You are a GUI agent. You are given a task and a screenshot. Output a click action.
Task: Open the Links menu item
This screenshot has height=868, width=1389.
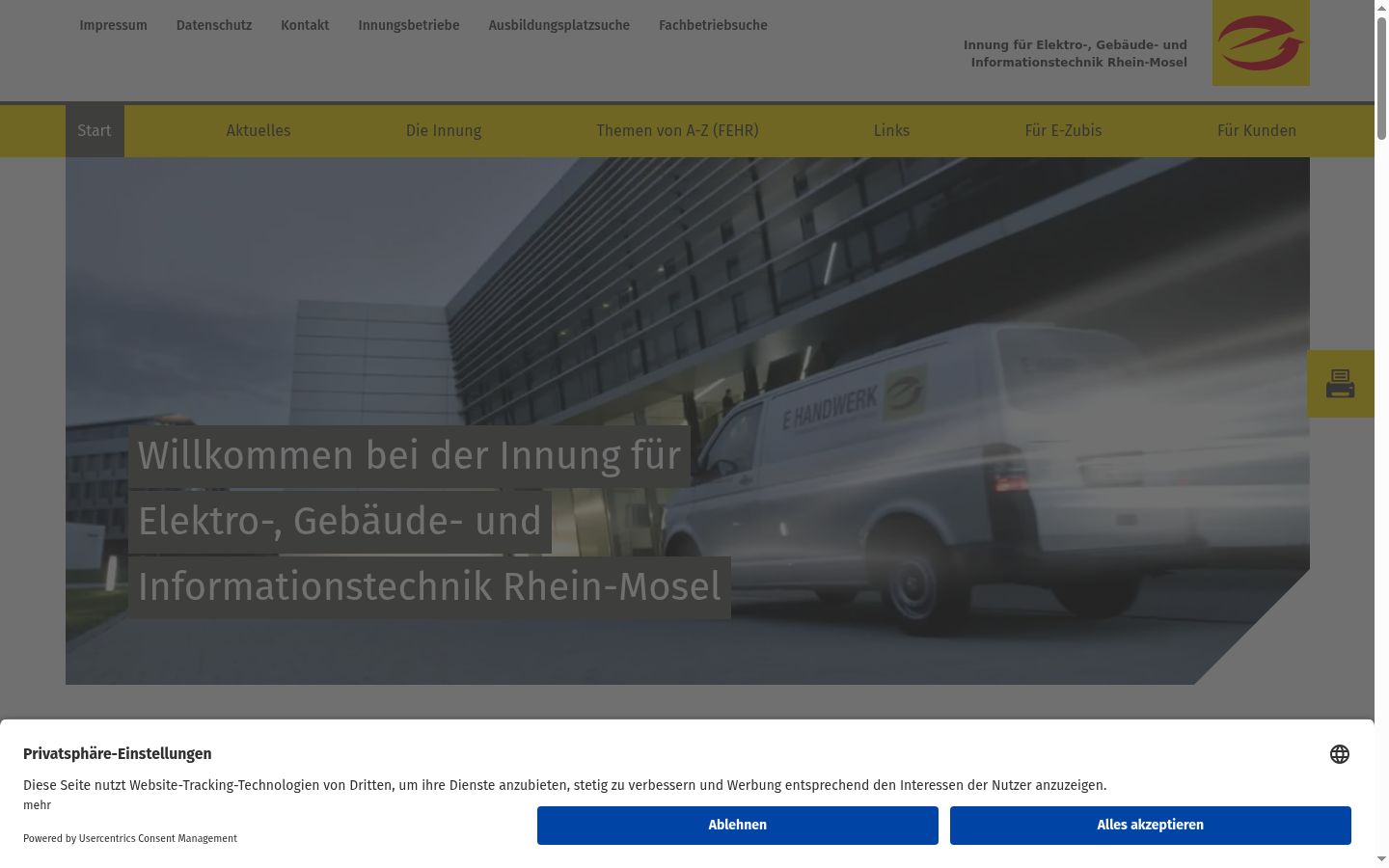891,130
